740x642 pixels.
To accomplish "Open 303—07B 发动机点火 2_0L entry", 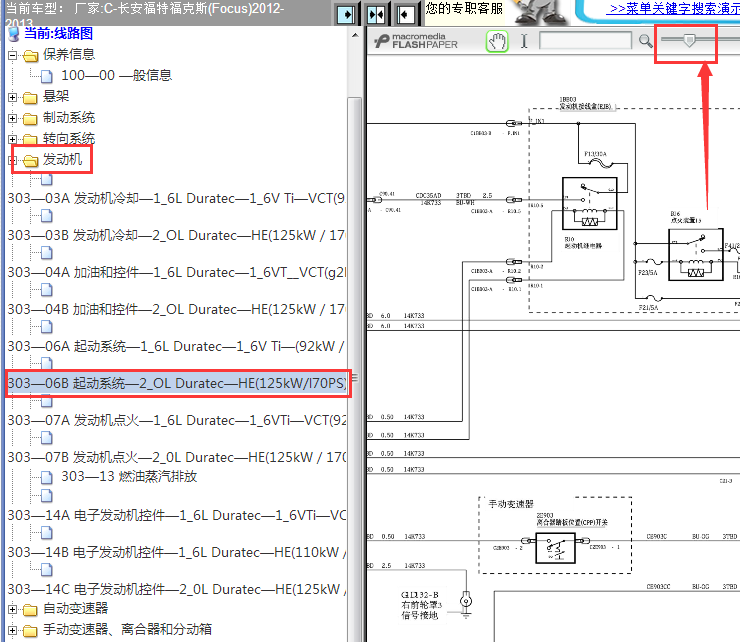I will pyautogui.click(x=177, y=457).
